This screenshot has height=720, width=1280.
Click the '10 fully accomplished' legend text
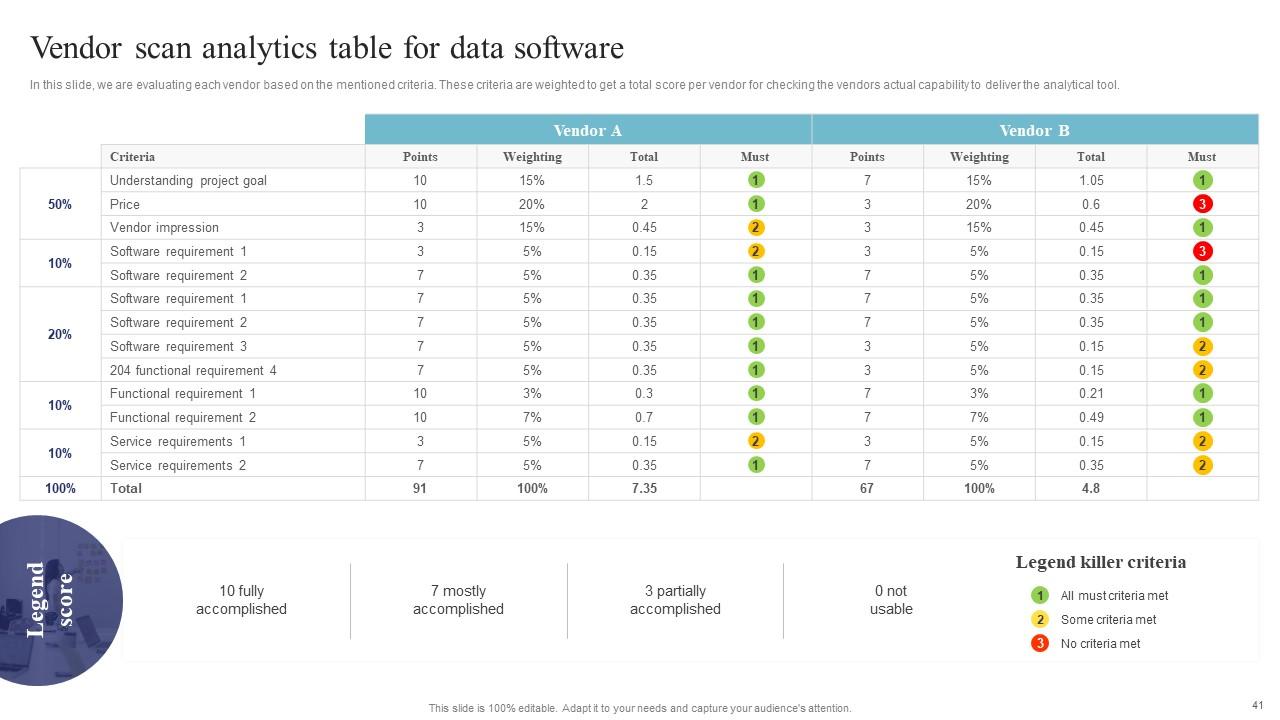241,600
